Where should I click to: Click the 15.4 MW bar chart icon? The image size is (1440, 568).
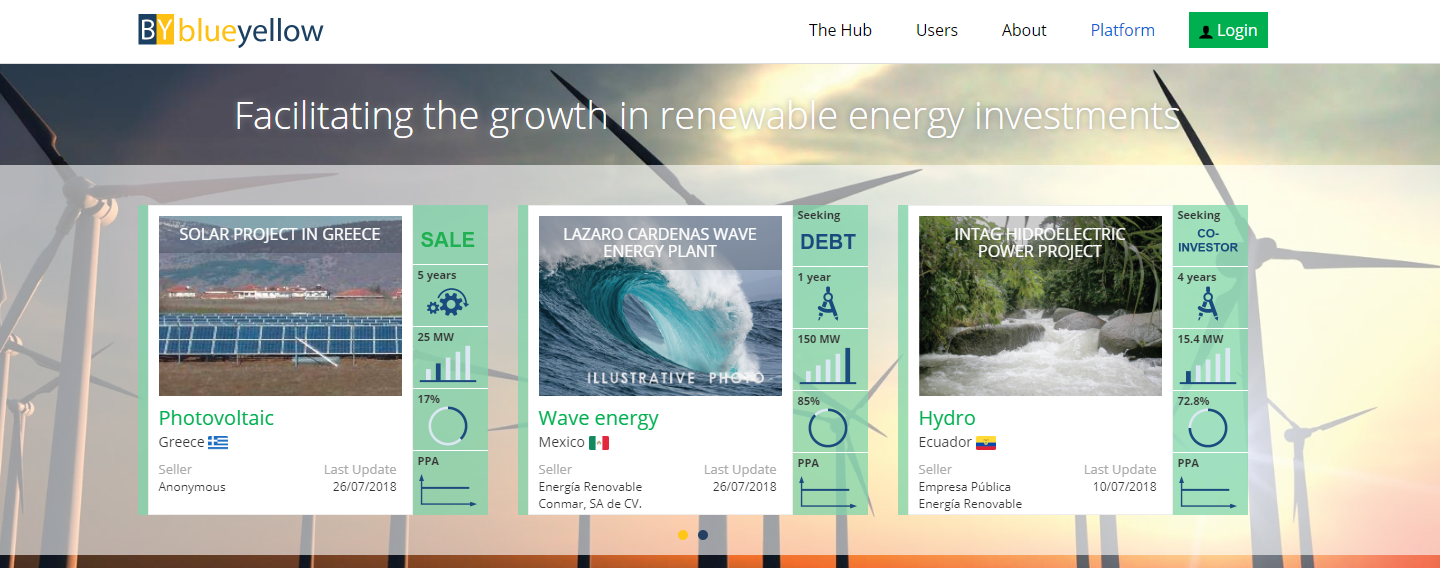click(1207, 365)
